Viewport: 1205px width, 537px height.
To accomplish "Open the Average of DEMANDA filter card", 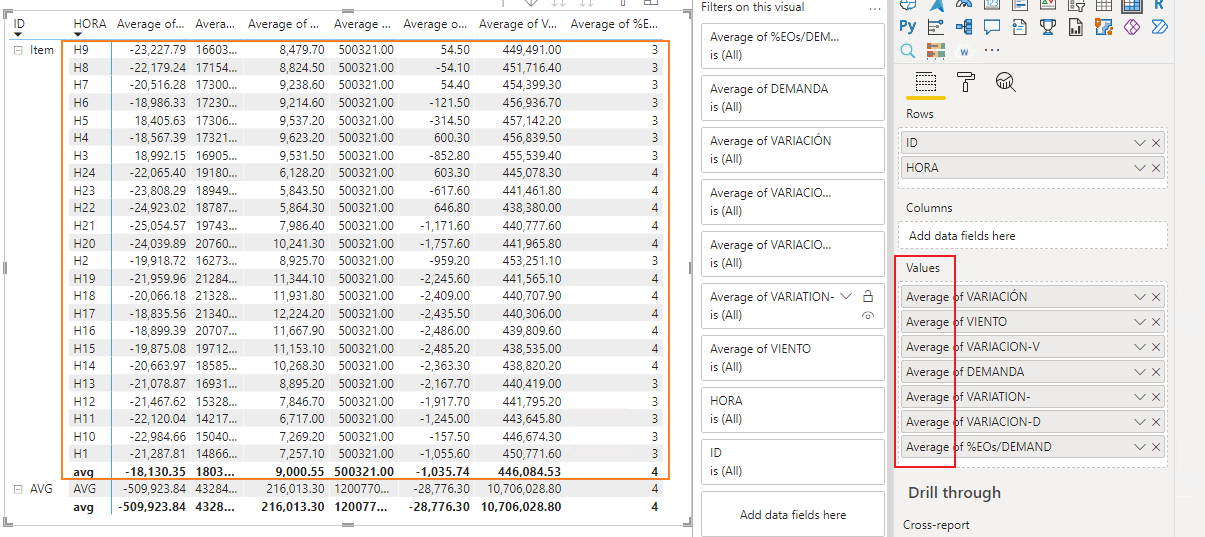I will point(792,97).
